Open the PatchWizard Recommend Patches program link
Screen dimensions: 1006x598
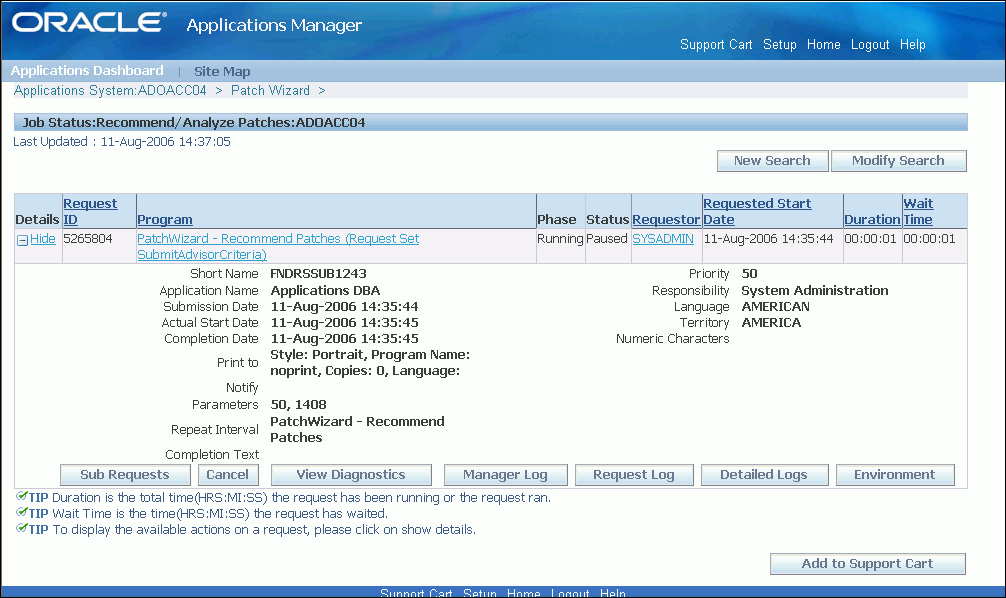pyautogui.click(x=278, y=246)
